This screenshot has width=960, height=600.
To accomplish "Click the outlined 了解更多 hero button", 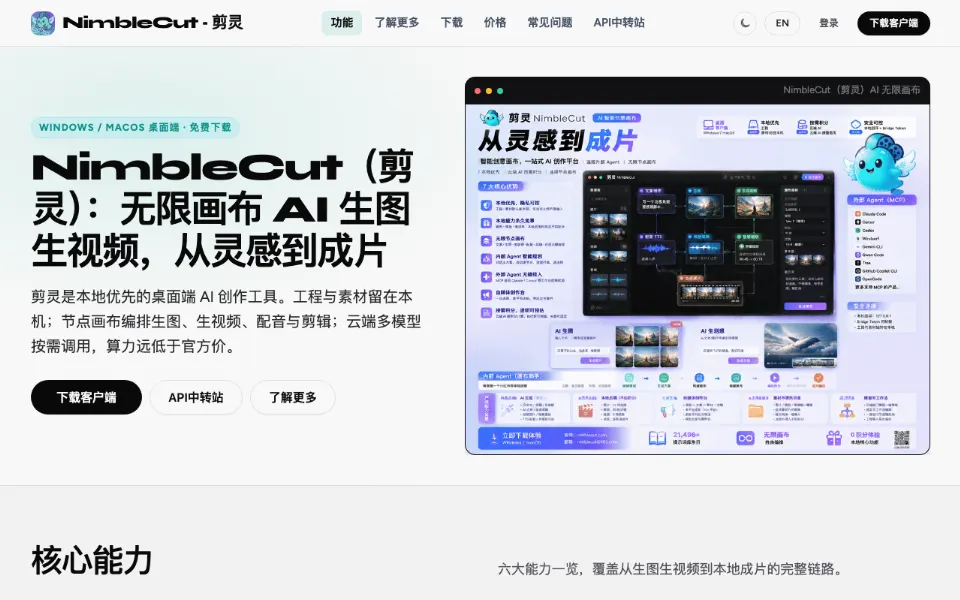I will point(293,397).
